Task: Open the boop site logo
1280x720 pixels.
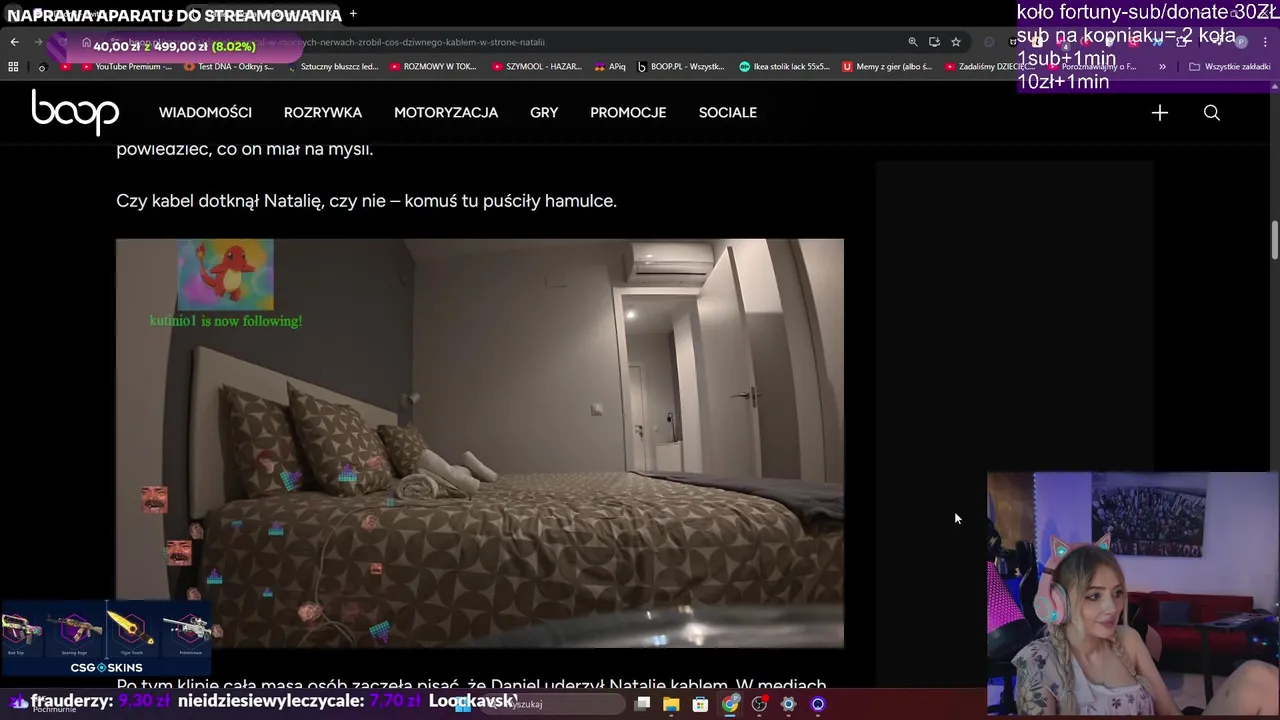Action: (x=75, y=112)
